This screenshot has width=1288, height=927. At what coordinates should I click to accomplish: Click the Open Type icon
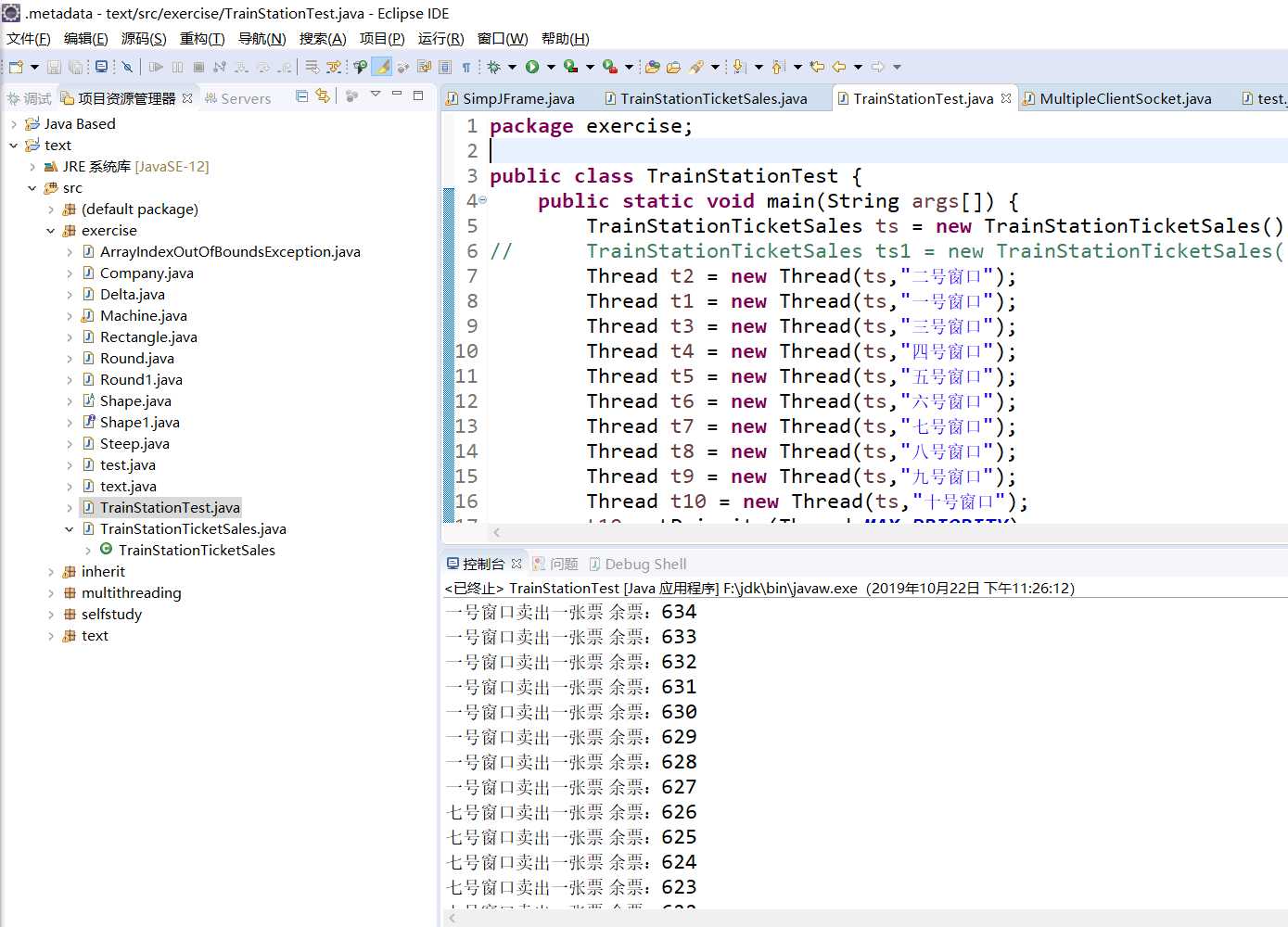tap(653, 67)
